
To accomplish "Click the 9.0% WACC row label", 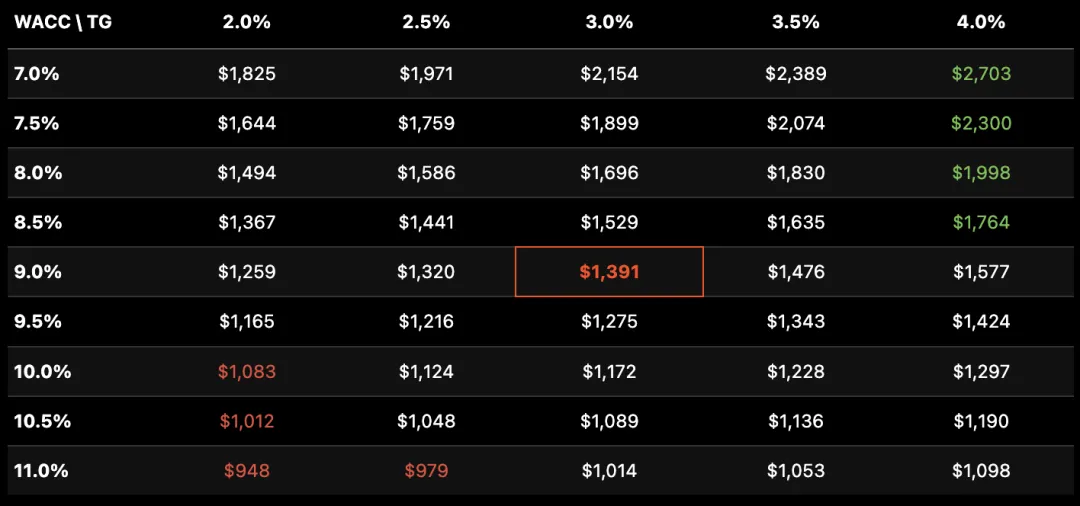I will pos(38,272).
